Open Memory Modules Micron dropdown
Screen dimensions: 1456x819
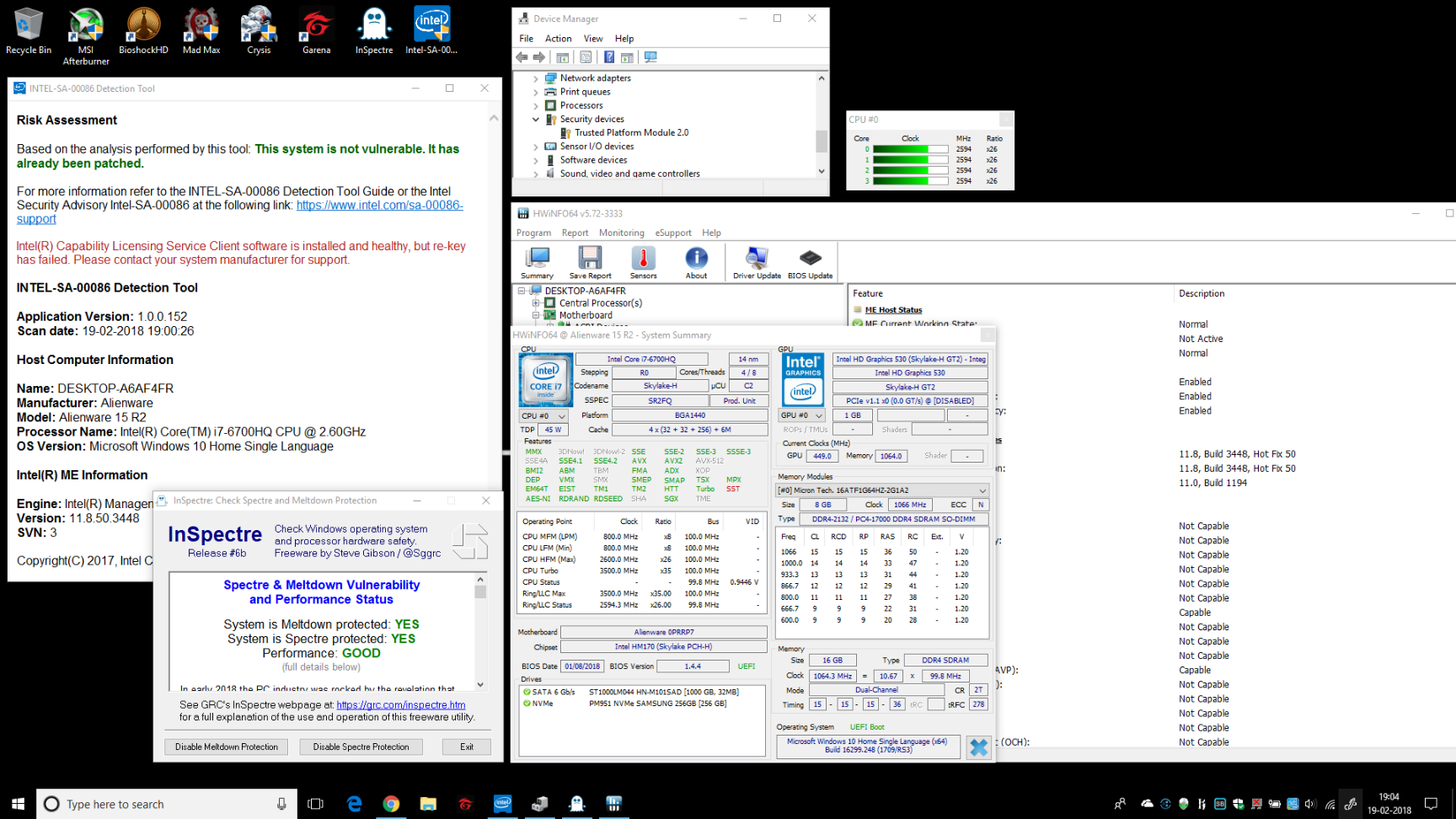881,490
